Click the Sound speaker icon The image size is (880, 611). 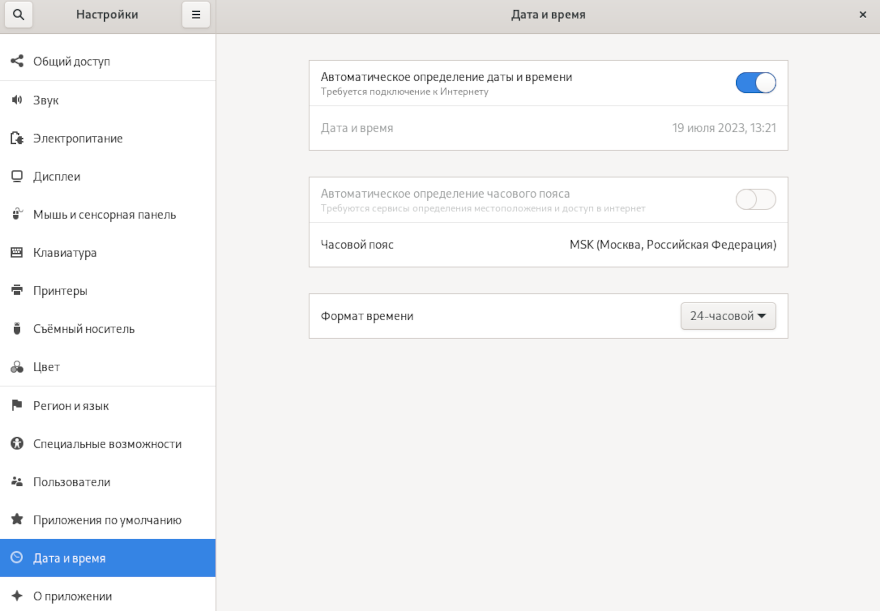pos(17,100)
